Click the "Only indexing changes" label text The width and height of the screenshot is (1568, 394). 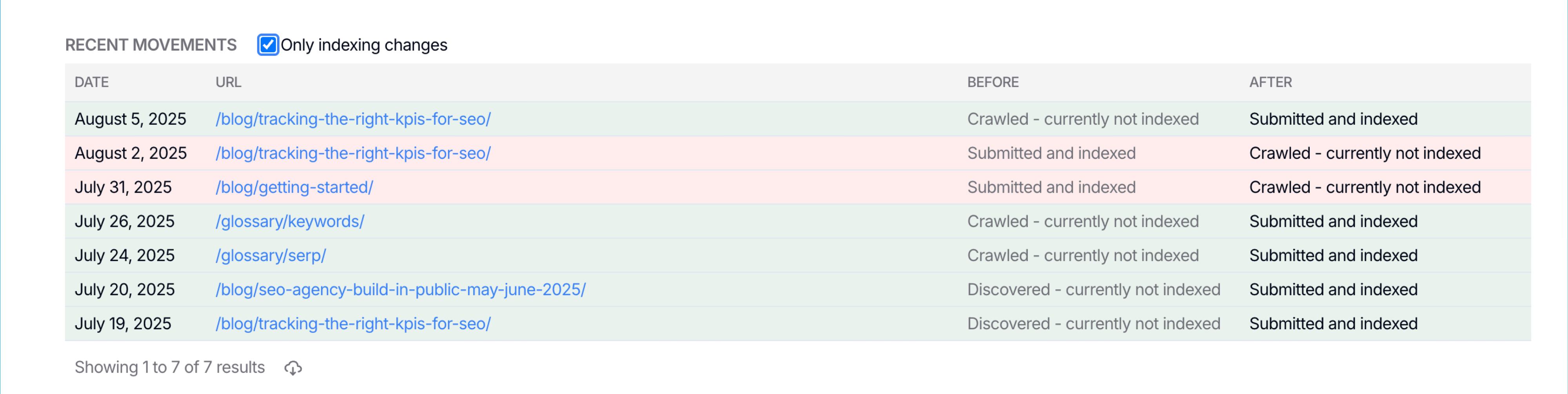point(363,45)
